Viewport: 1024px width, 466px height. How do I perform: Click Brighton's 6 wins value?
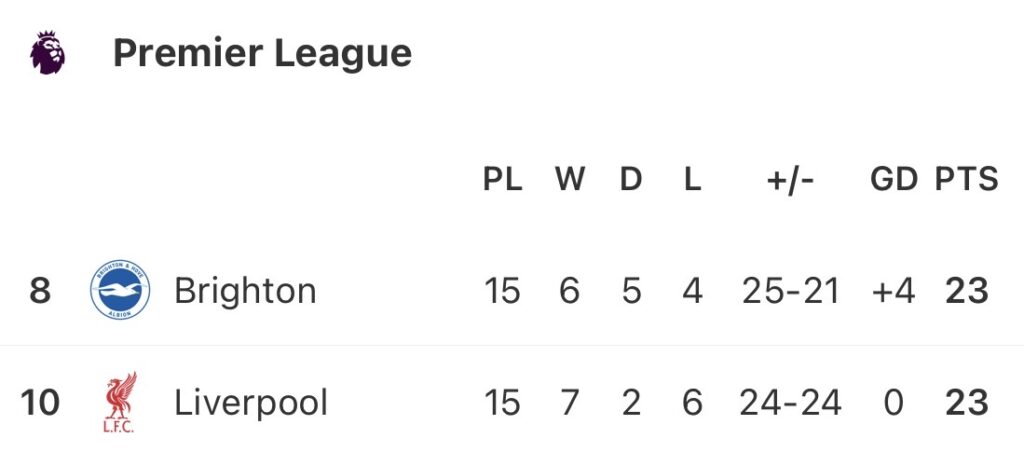[570, 291]
